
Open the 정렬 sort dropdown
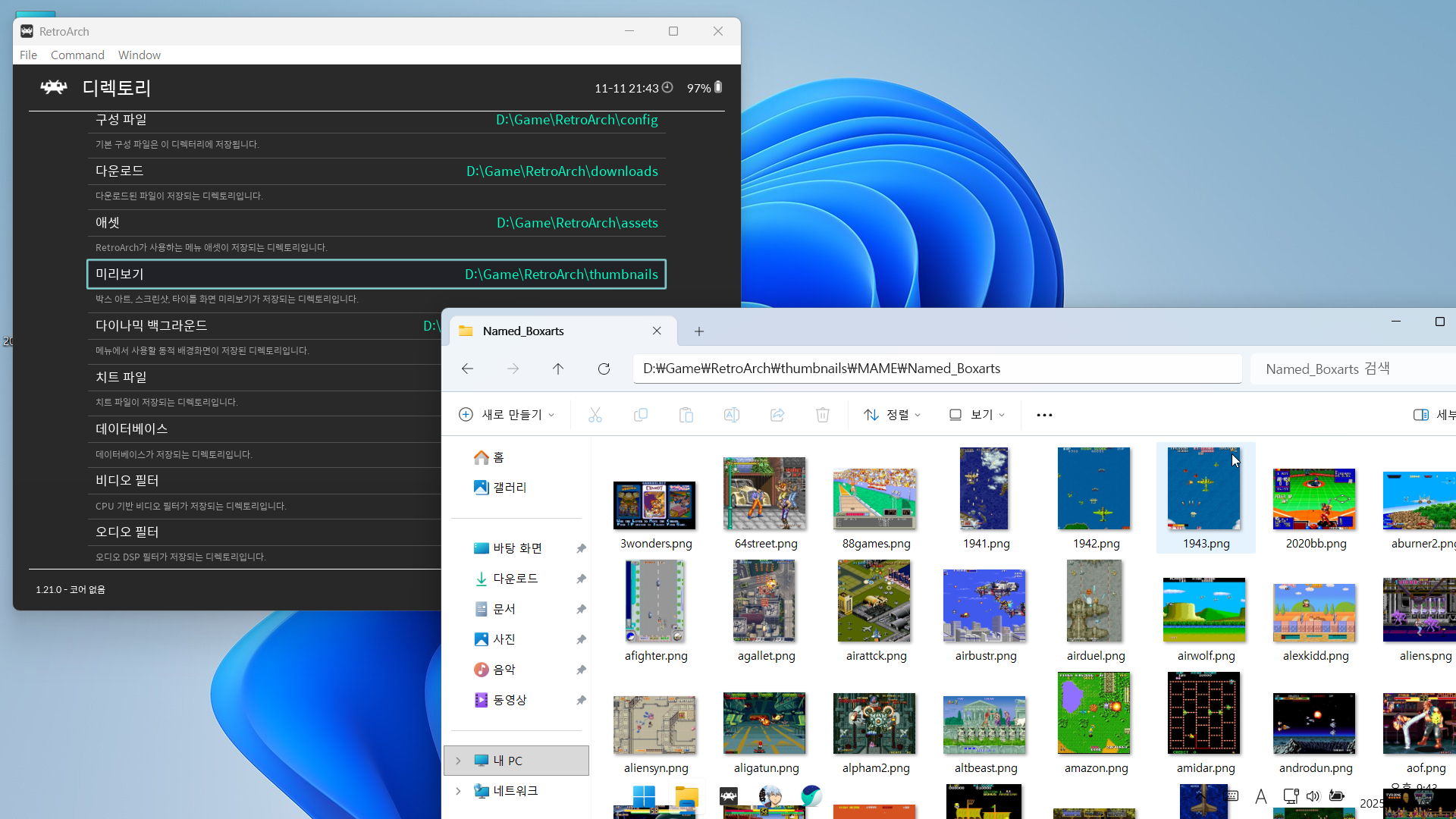click(892, 415)
